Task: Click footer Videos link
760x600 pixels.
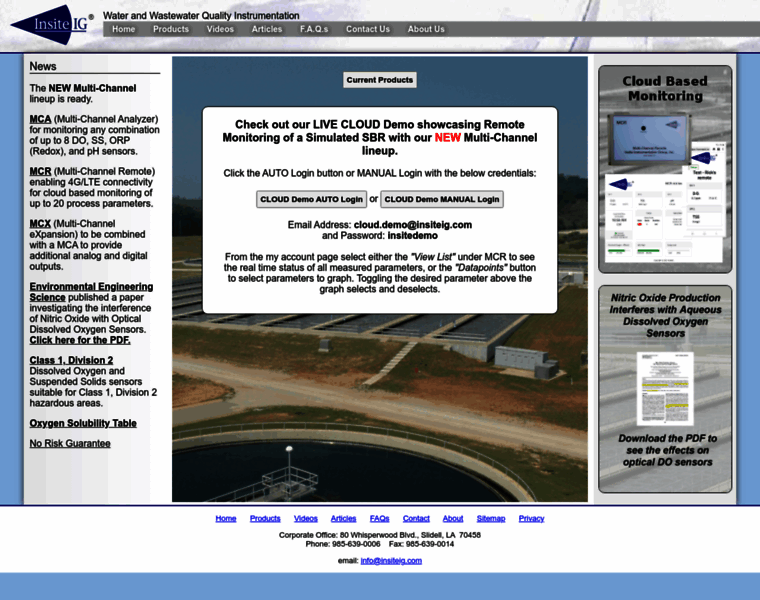Action: (306, 519)
